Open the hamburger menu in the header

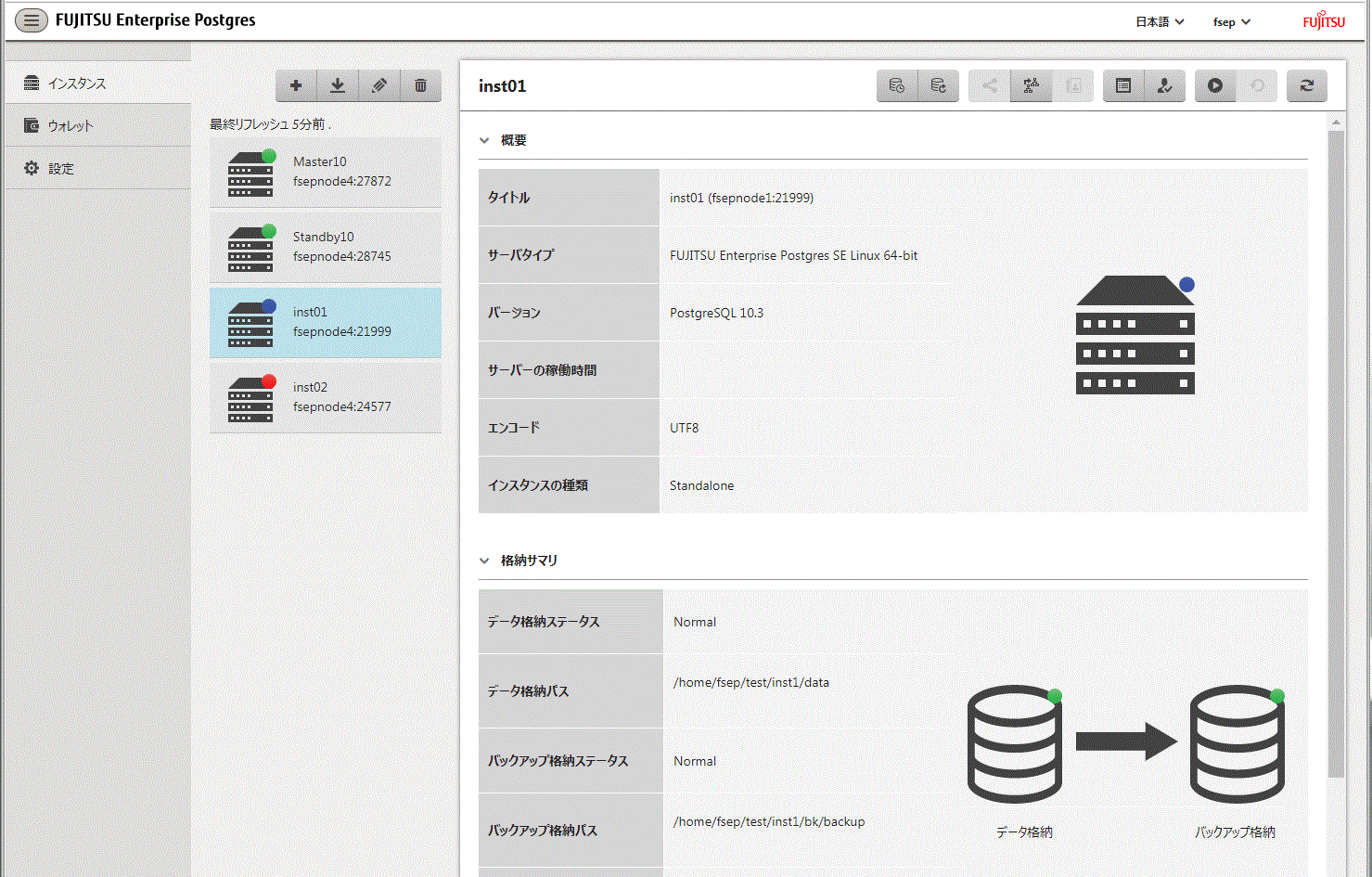32,20
